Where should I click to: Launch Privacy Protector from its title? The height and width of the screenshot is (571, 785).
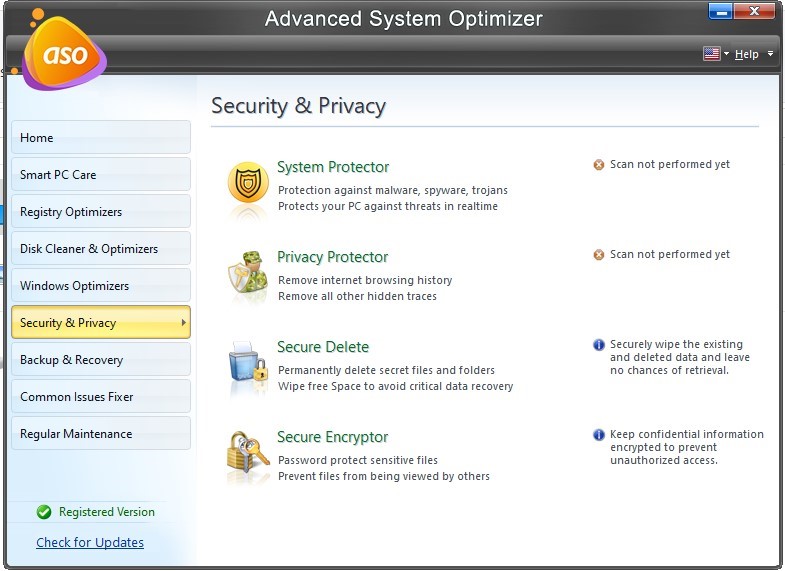click(332, 257)
